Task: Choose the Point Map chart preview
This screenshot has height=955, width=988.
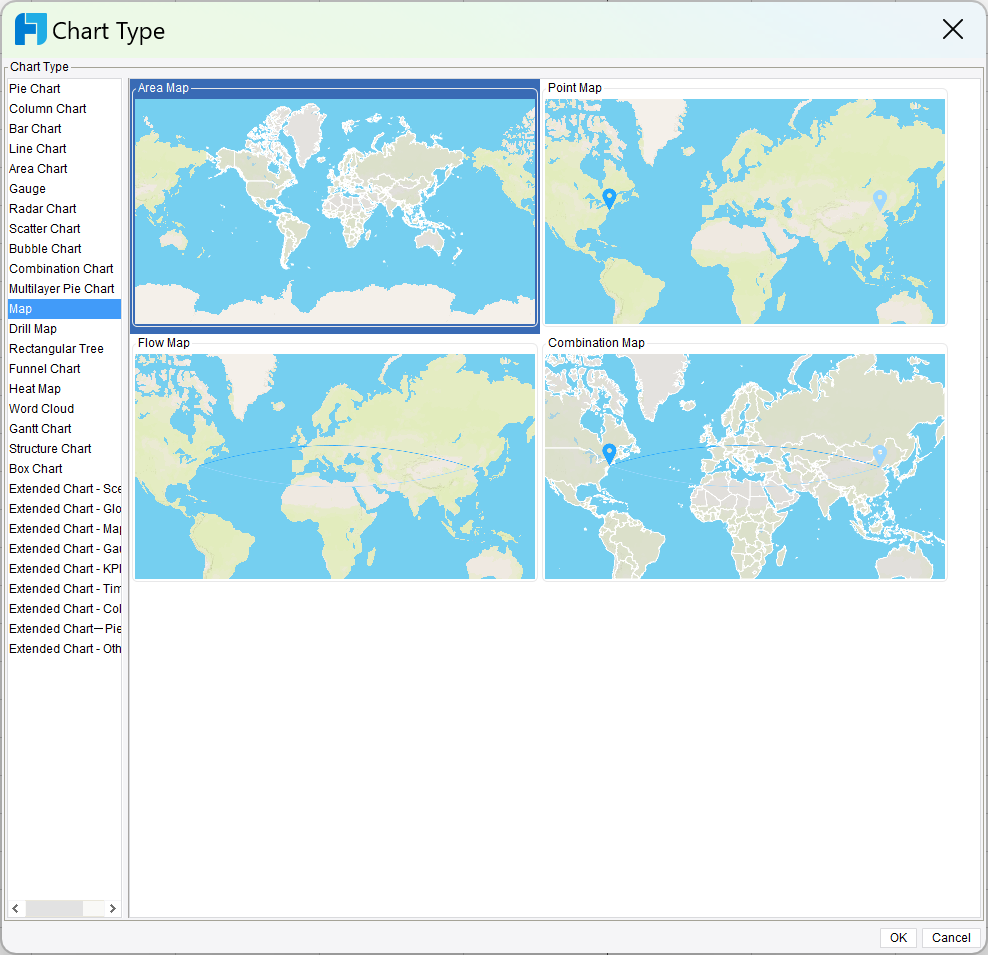Action: coord(745,210)
